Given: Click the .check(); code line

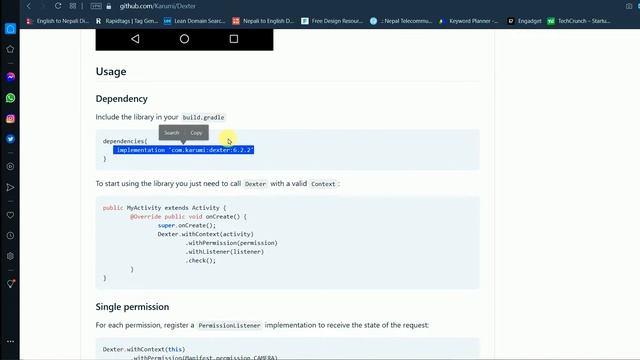Looking at the screenshot, I should pyautogui.click(x=200, y=260).
